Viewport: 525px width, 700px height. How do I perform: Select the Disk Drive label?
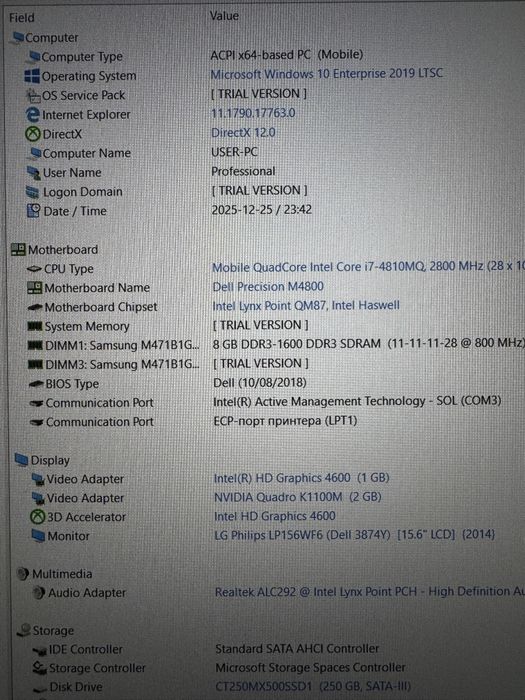pyautogui.click(x=76, y=687)
